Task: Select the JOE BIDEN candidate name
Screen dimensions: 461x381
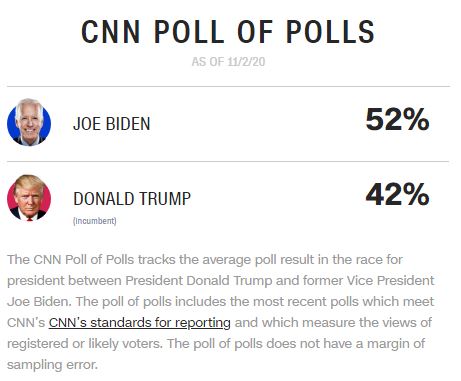Action: (111, 124)
